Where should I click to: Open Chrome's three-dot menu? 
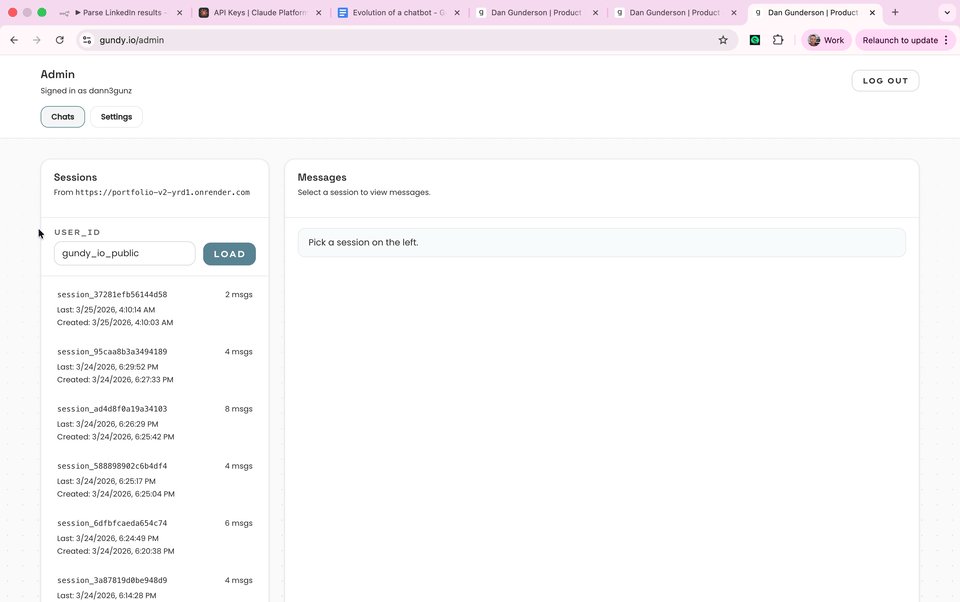[x=946, y=41]
